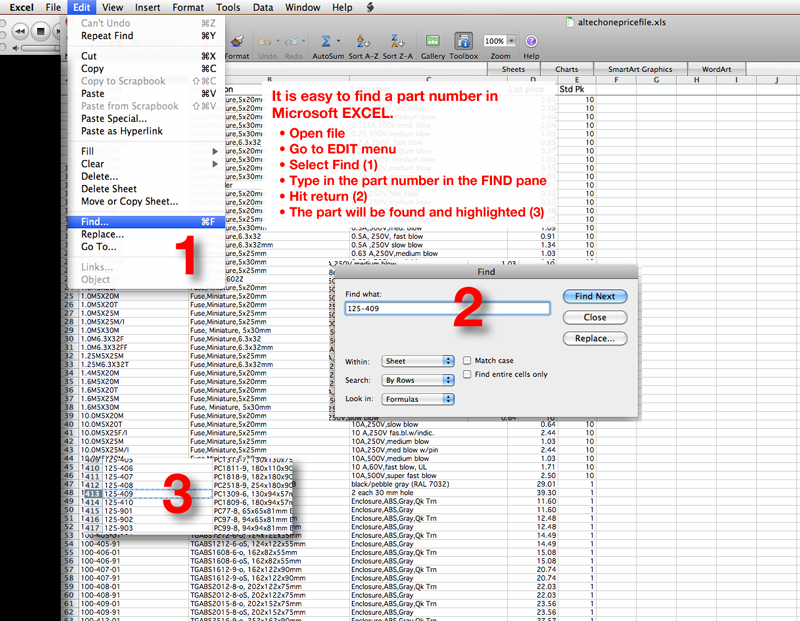Choose Move or Copy Sheet... item
Image resolution: width=800 pixels, height=621 pixels.
point(146,201)
